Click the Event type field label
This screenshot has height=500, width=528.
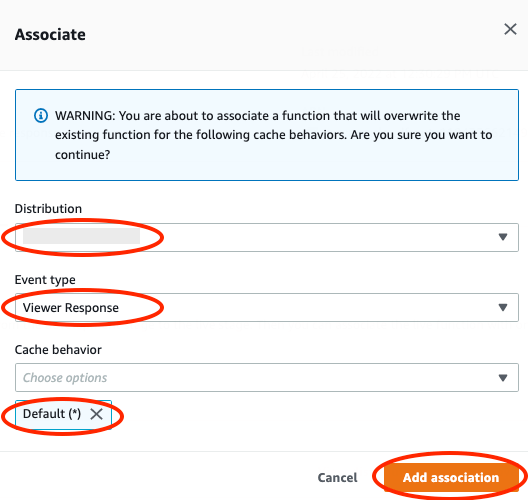click(x=45, y=280)
